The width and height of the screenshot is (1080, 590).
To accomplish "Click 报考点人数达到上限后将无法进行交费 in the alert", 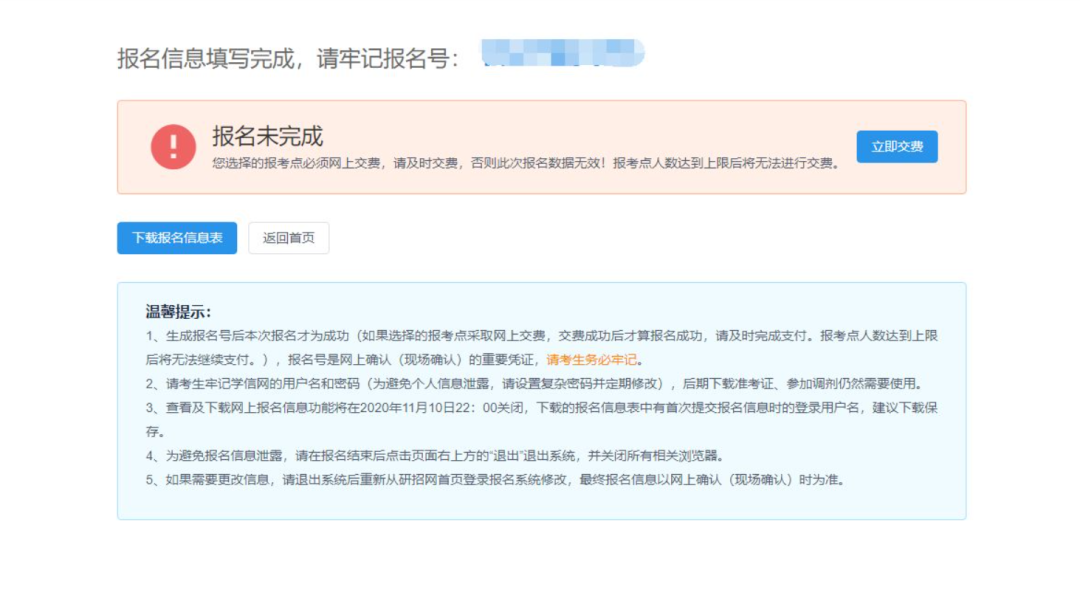I will (724, 162).
